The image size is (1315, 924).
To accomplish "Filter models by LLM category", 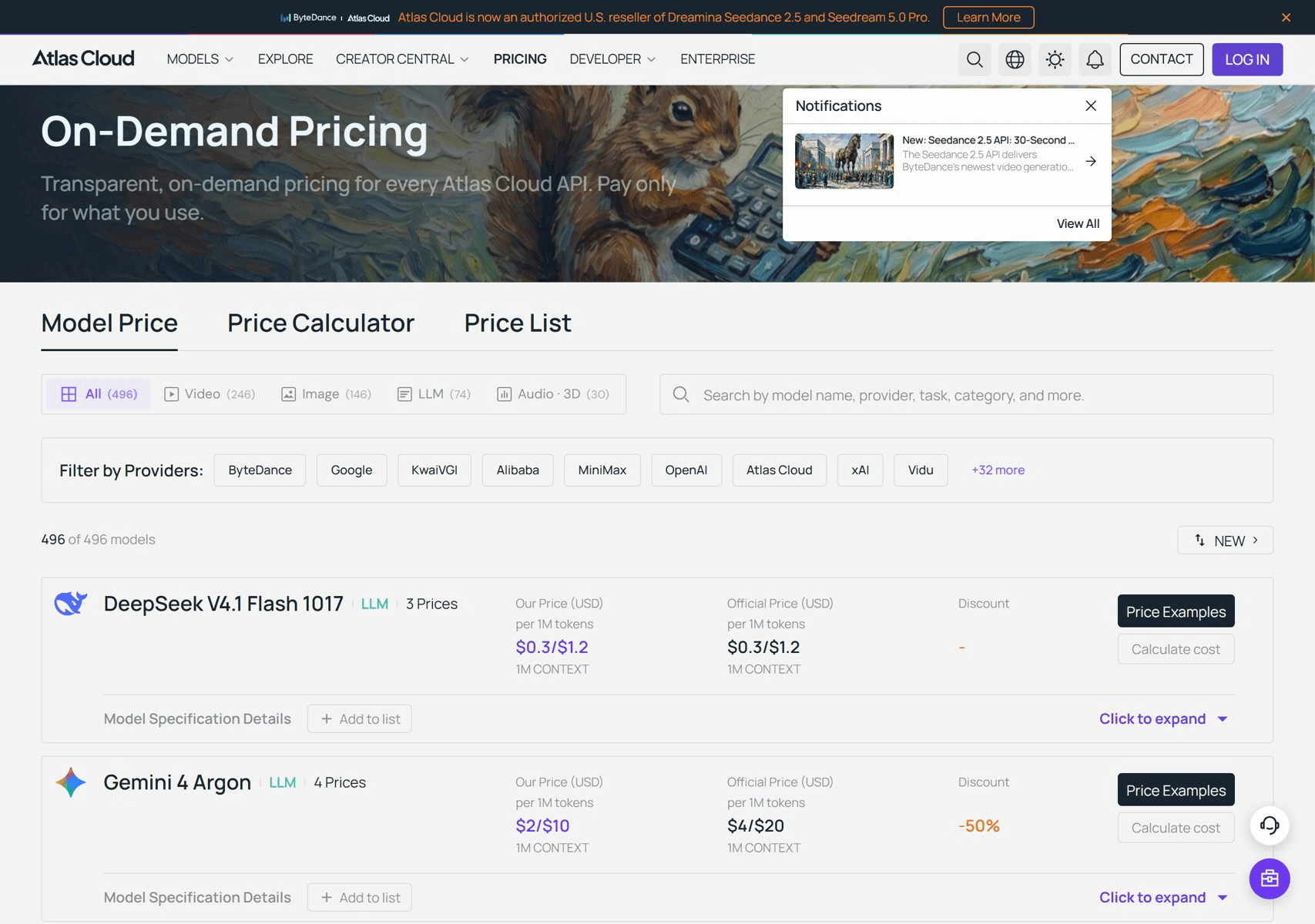I will tap(434, 394).
